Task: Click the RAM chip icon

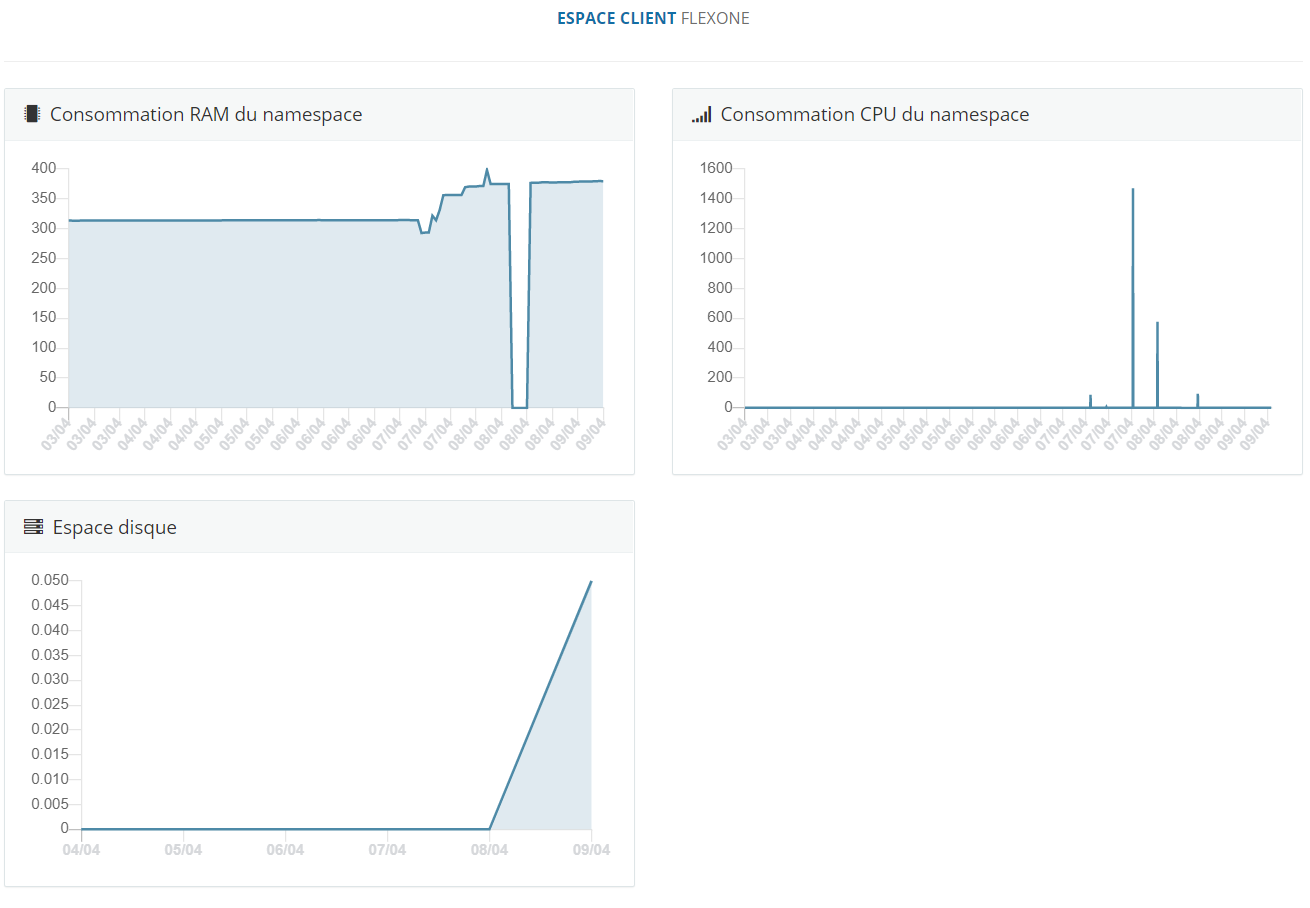Action: pyautogui.click(x=32, y=114)
